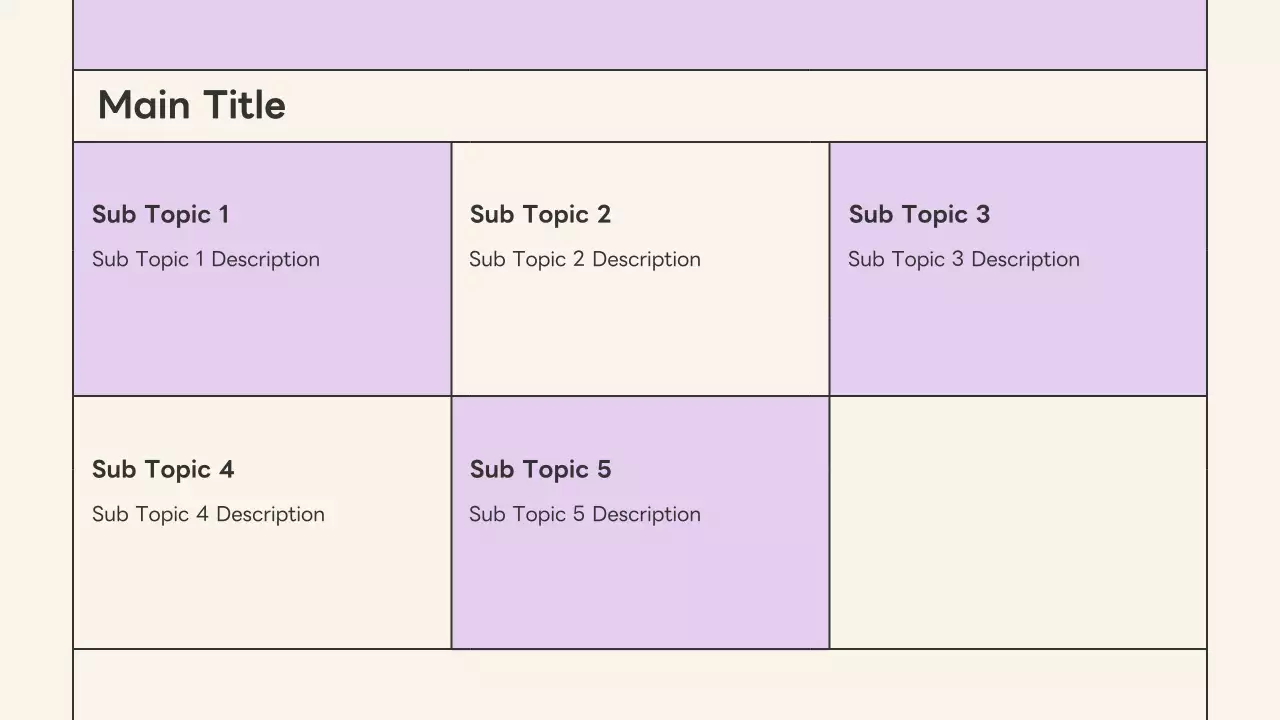
Task: Select the Sub Topic 2 heading
Action: tap(540, 214)
